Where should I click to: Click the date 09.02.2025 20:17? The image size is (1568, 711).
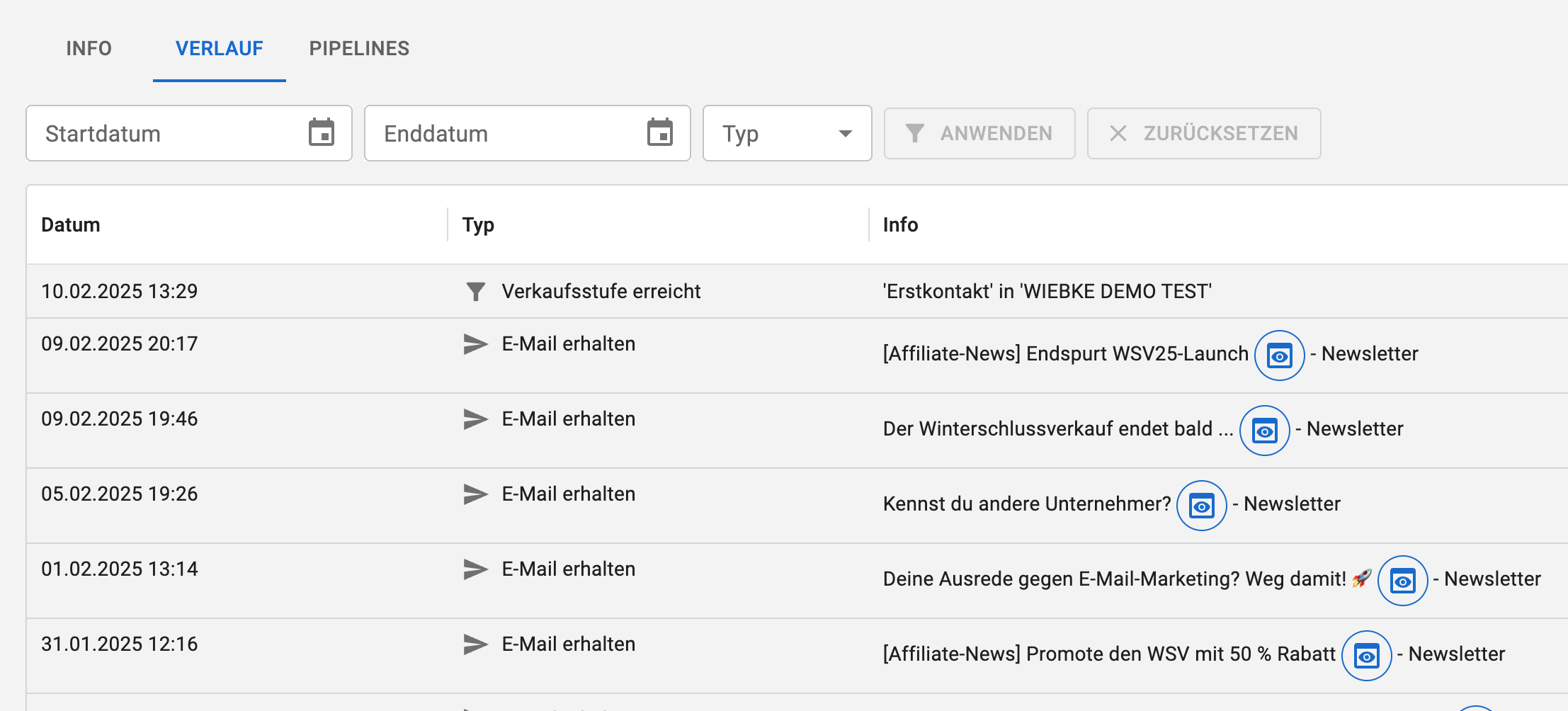click(x=120, y=343)
